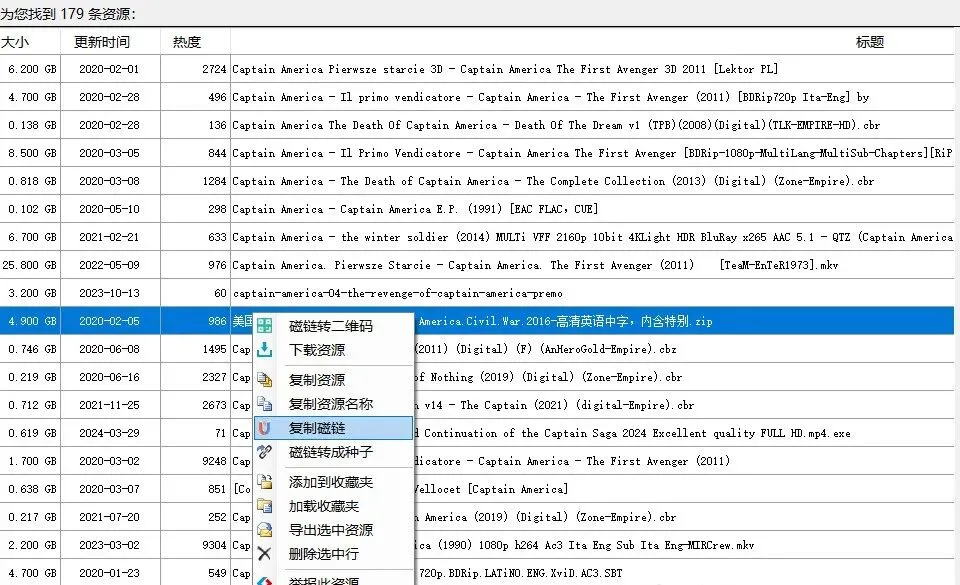The height and width of the screenshot is (585, 960).
Task: Select the date cell 2020-01-23
Action: click(110, 573)
